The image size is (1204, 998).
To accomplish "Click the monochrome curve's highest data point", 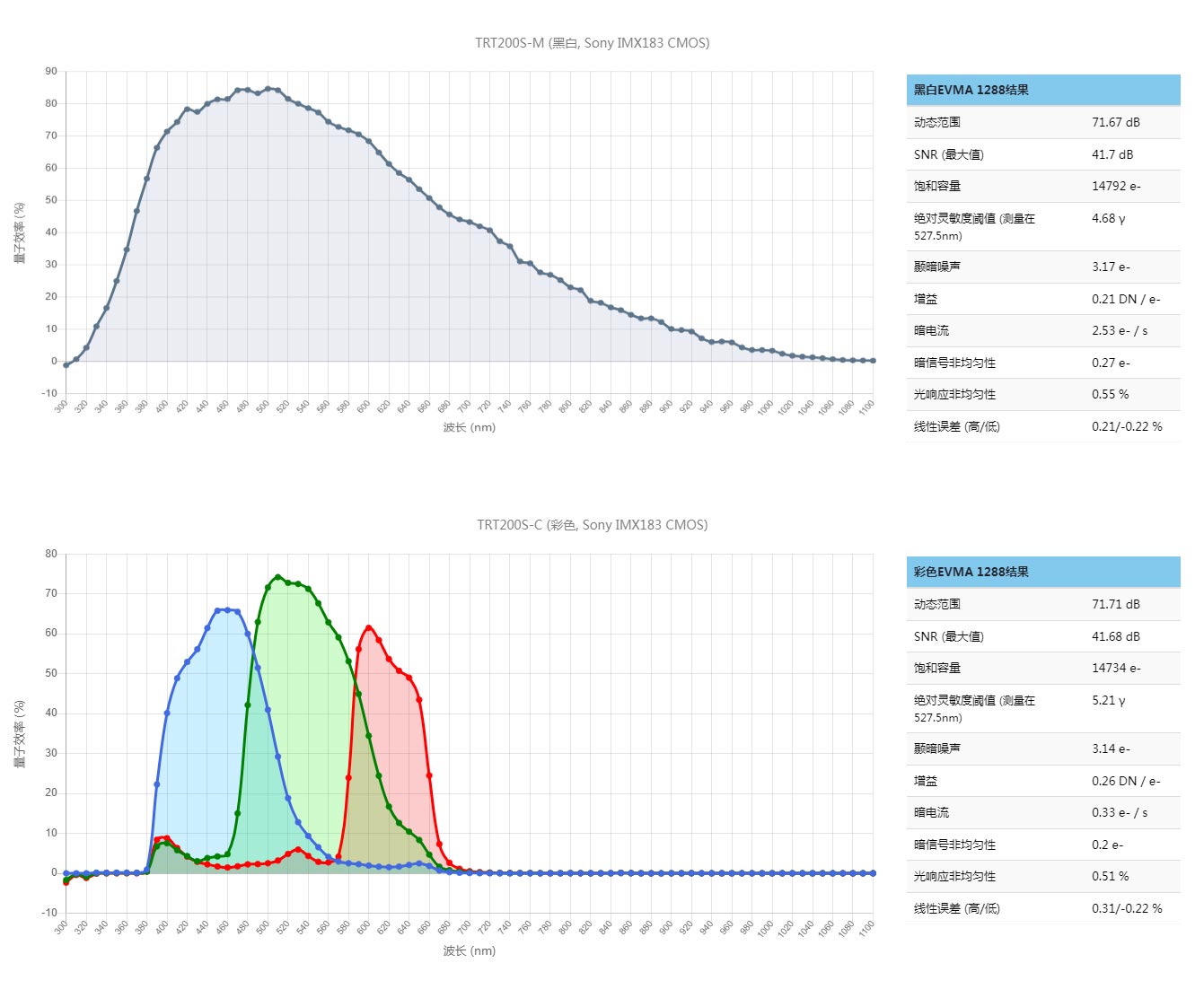I will point(268,89).
